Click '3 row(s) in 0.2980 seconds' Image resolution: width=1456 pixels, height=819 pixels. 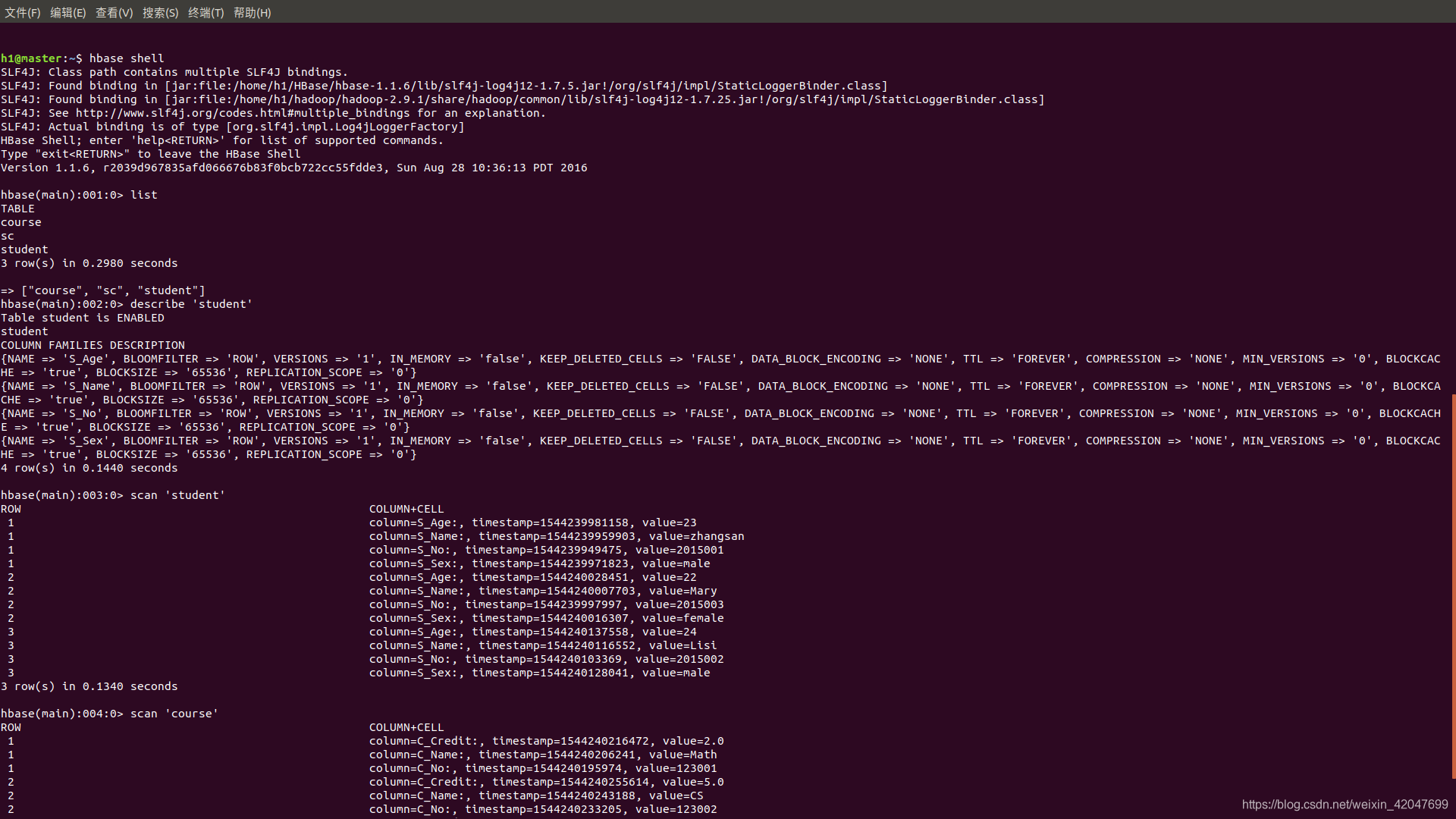[89, 263]
